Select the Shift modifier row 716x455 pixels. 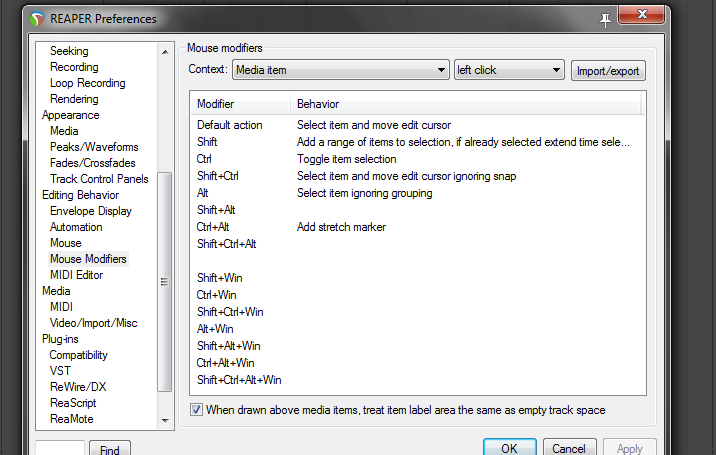(418, 142)
